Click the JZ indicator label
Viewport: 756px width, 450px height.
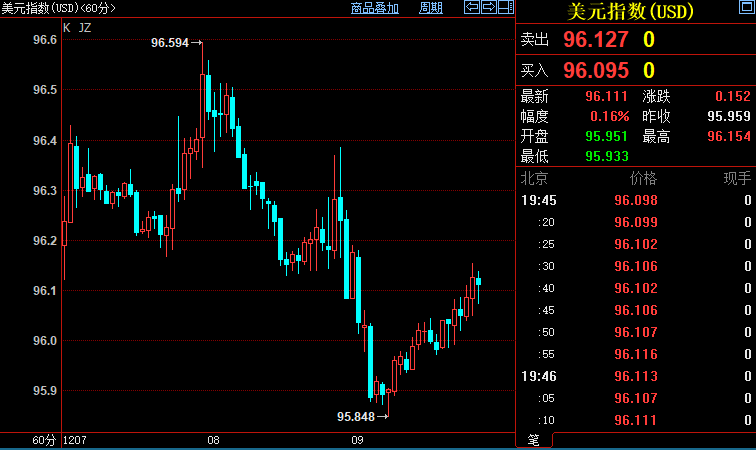(84, 28)
